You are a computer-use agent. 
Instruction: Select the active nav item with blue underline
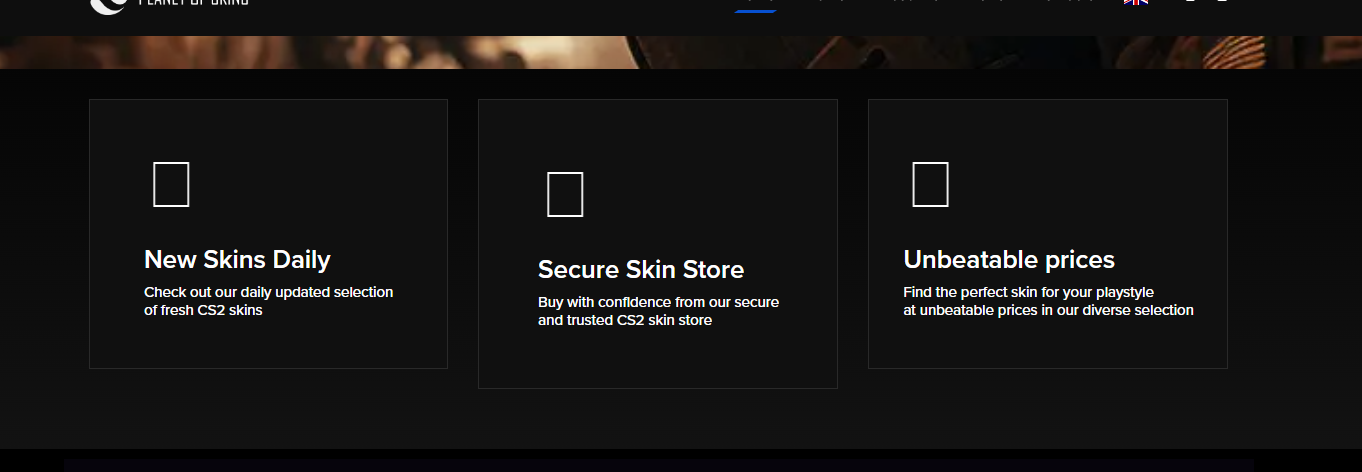[x=755, y=6]
